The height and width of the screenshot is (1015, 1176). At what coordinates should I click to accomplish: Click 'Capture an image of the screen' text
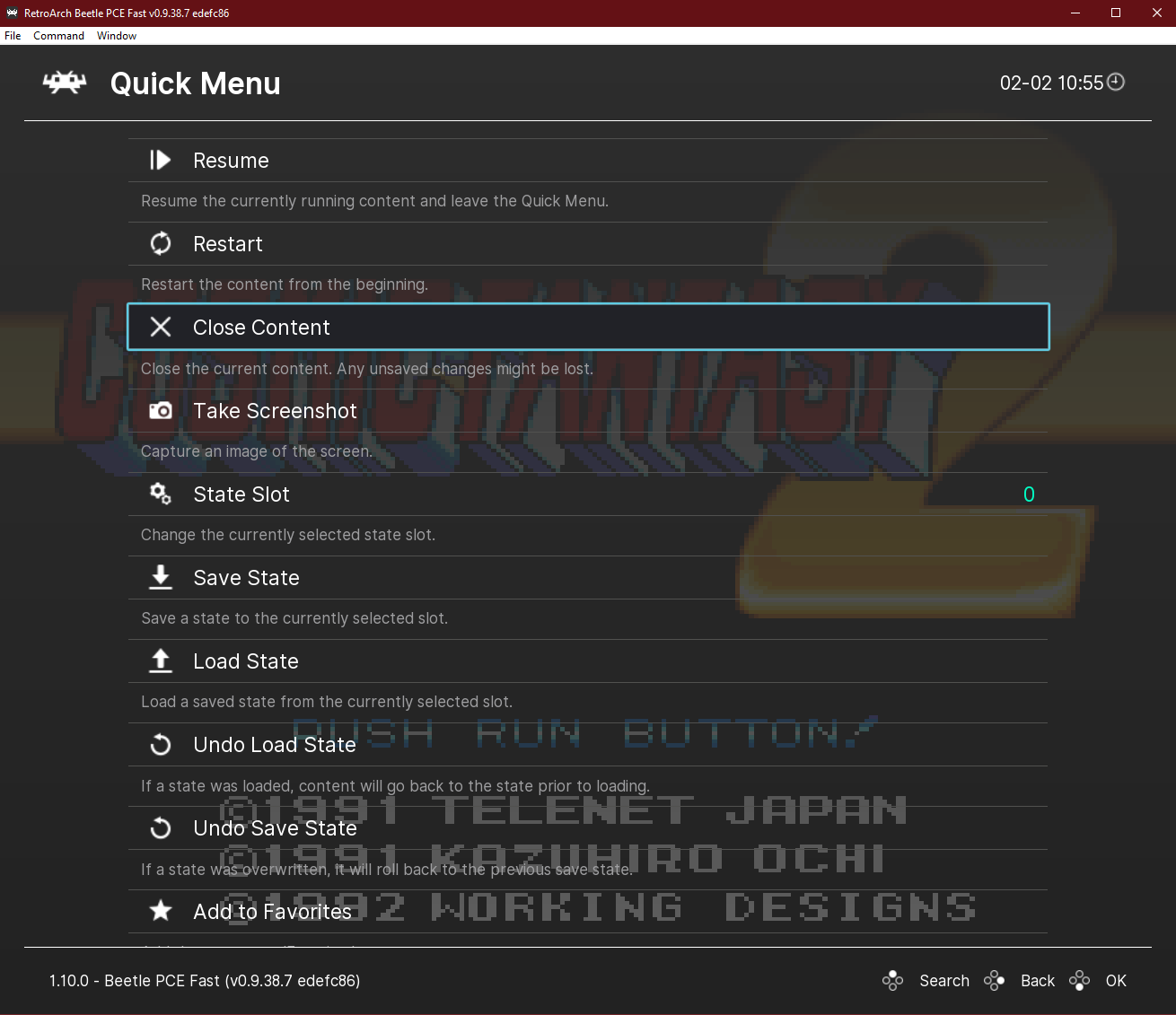[257, 451]
